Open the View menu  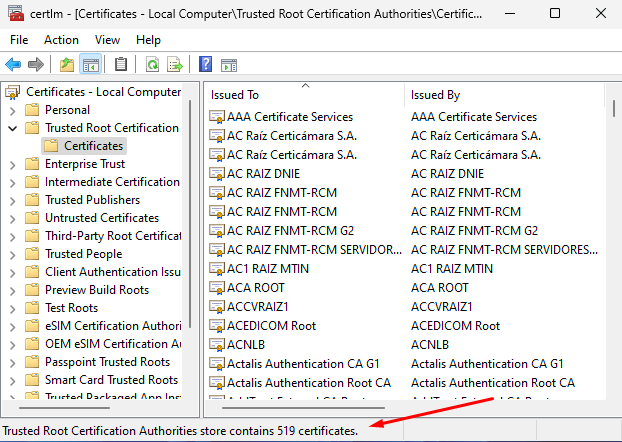(107, 40)
